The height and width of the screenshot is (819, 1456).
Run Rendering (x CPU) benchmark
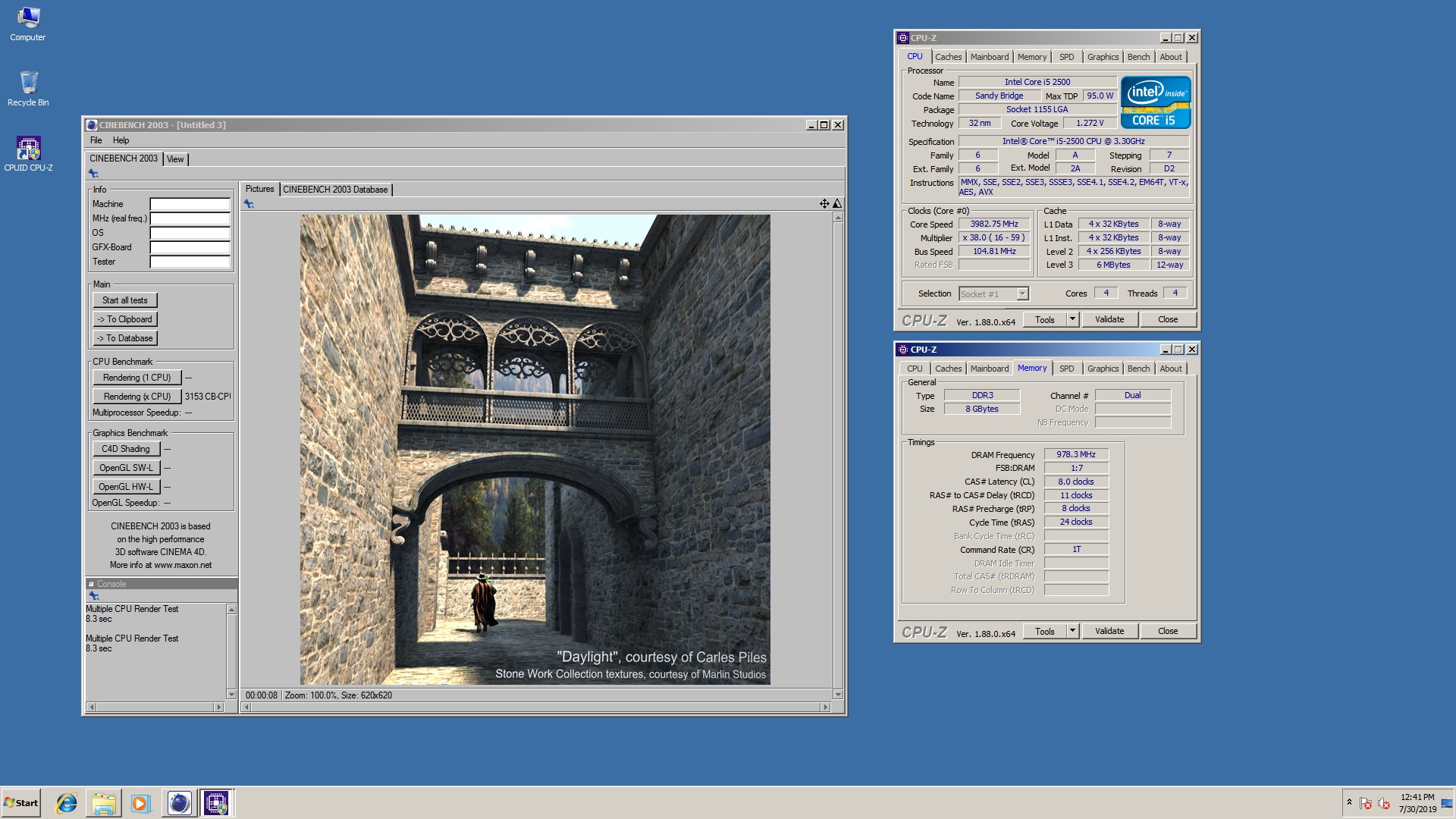137,397
